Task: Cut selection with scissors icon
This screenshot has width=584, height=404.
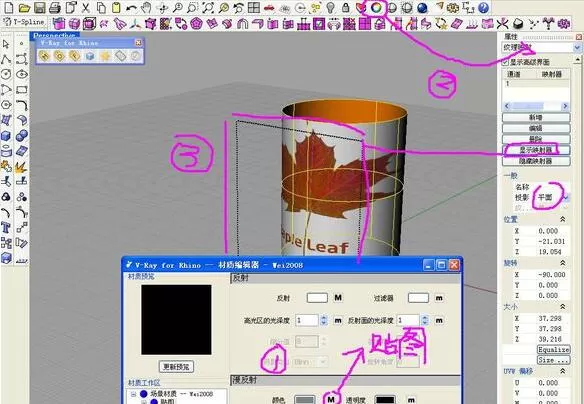Action: 86,7
